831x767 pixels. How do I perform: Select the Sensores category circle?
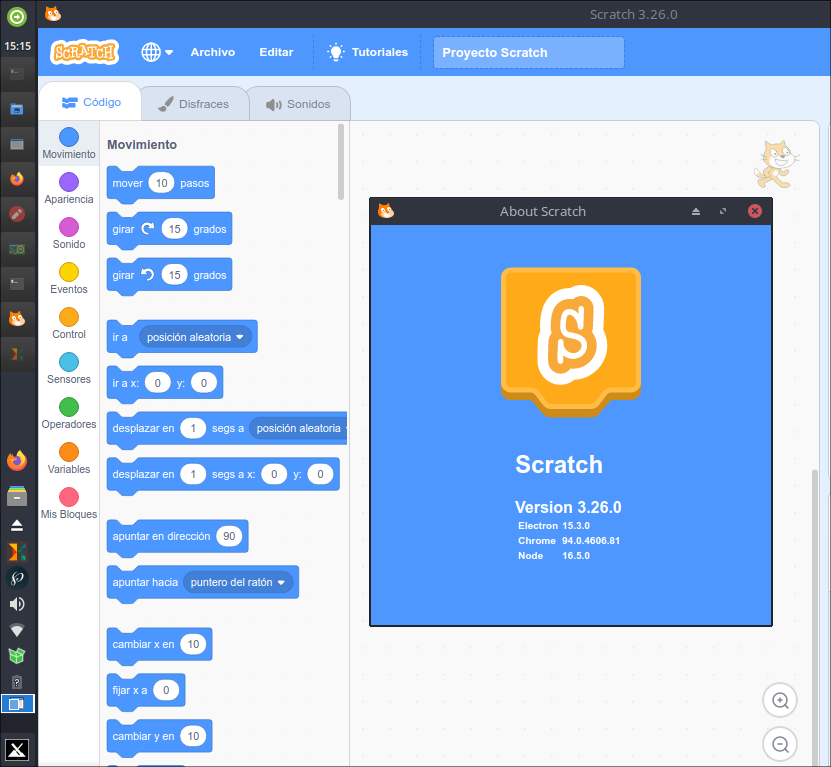(69, 362)
